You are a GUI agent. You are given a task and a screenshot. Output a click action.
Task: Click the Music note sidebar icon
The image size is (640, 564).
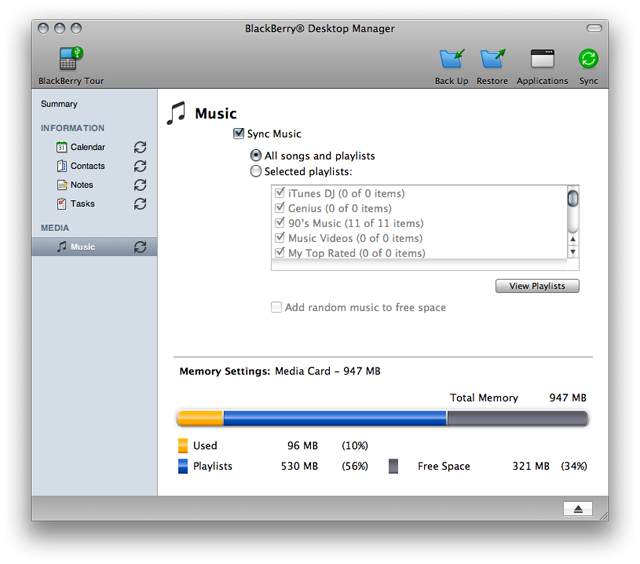pos(62,246)
